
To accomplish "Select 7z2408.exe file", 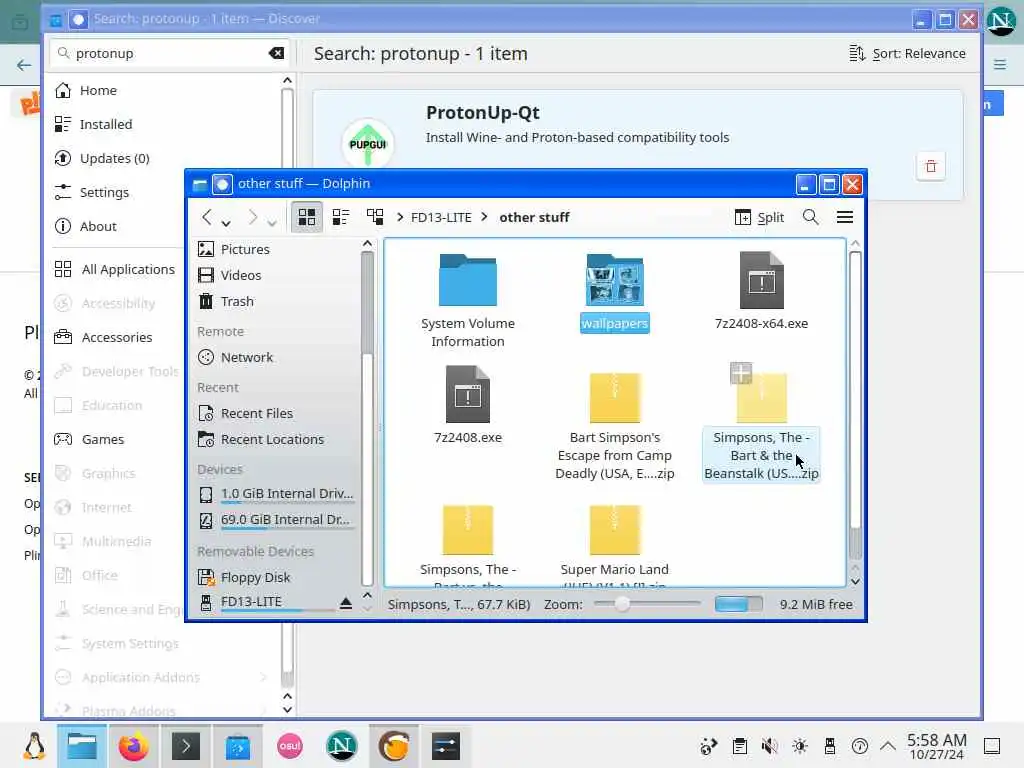I will 468,406.
